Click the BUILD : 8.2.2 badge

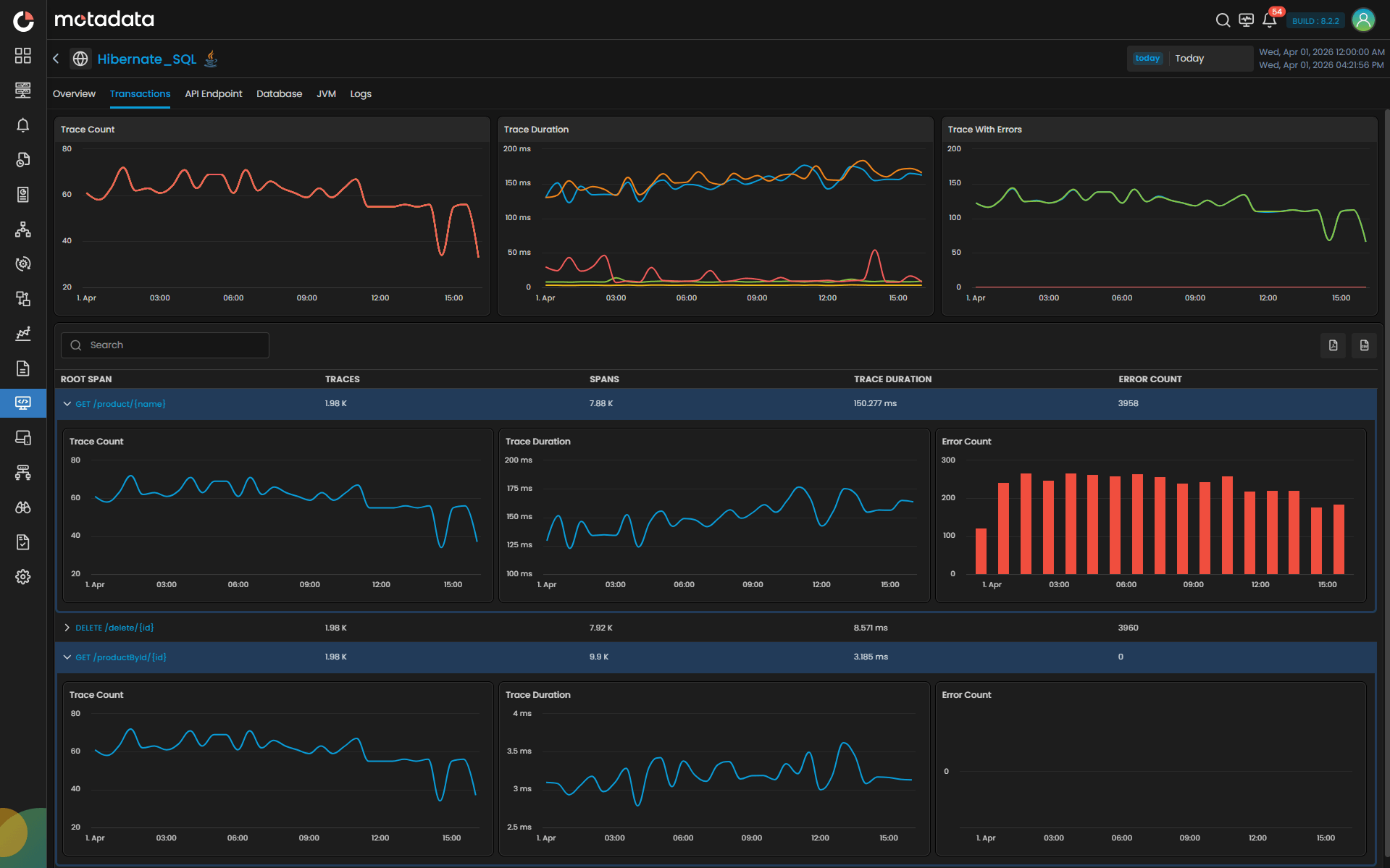click(1315, 20)
